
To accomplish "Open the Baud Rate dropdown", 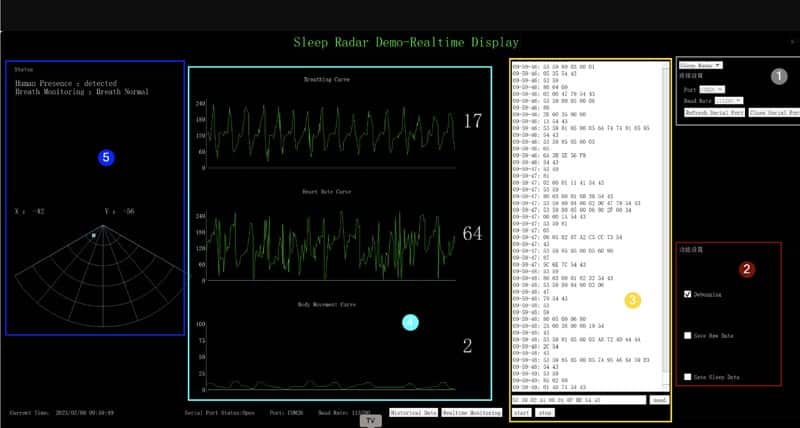I will pyautogui.click(x=729, y=101).
